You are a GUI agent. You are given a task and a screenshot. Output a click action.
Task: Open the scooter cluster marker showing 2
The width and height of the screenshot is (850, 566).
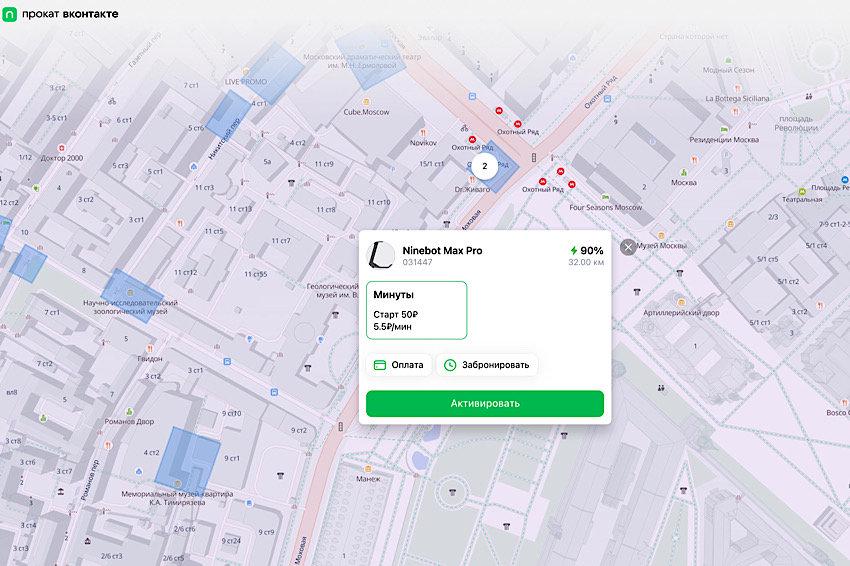[x=484, y=166]
